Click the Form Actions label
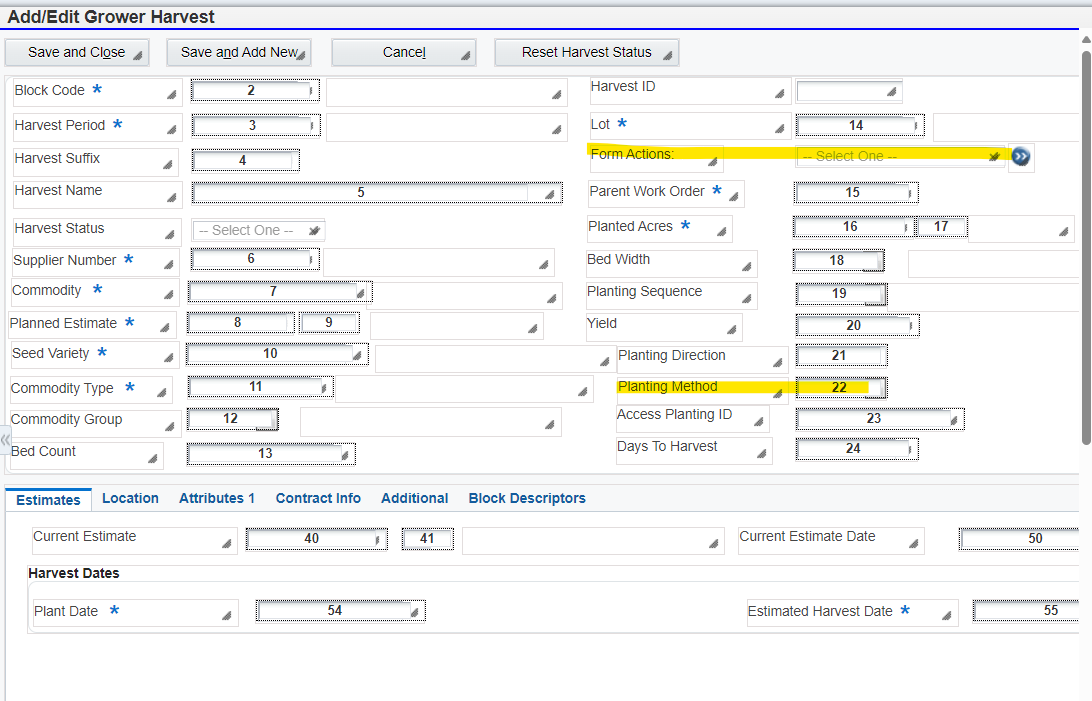This screenshot has height=701, width=1092. pos(632,154)
